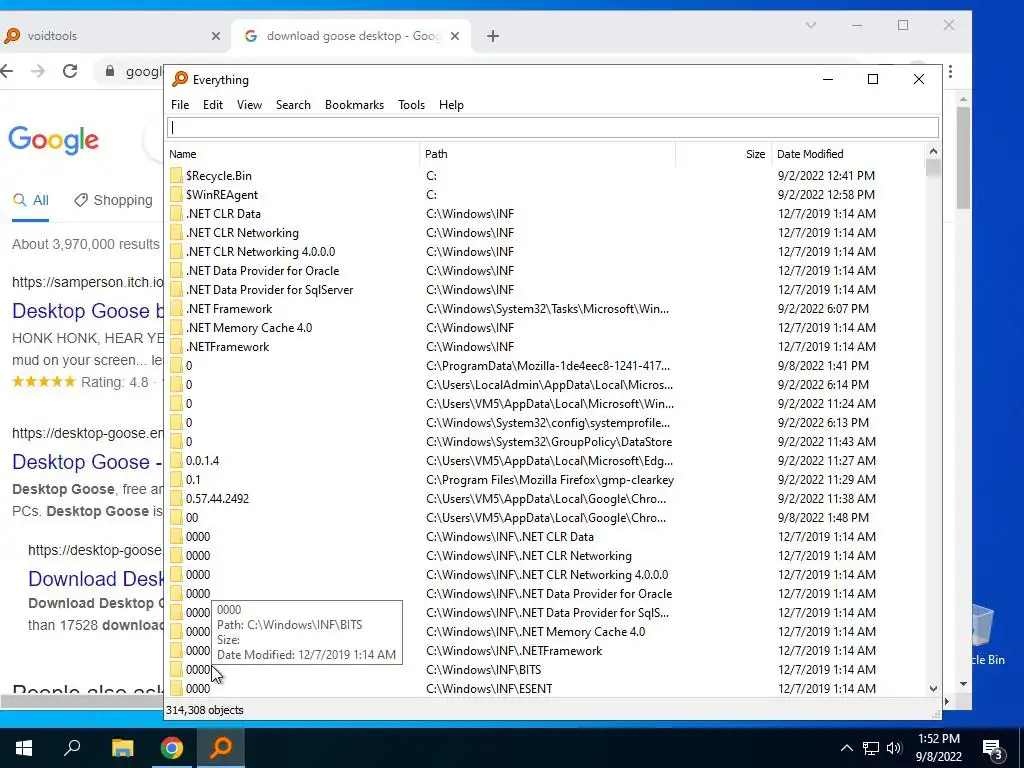
Task: Open the Download Desk… Google result link
Action: tap(96, 579)
